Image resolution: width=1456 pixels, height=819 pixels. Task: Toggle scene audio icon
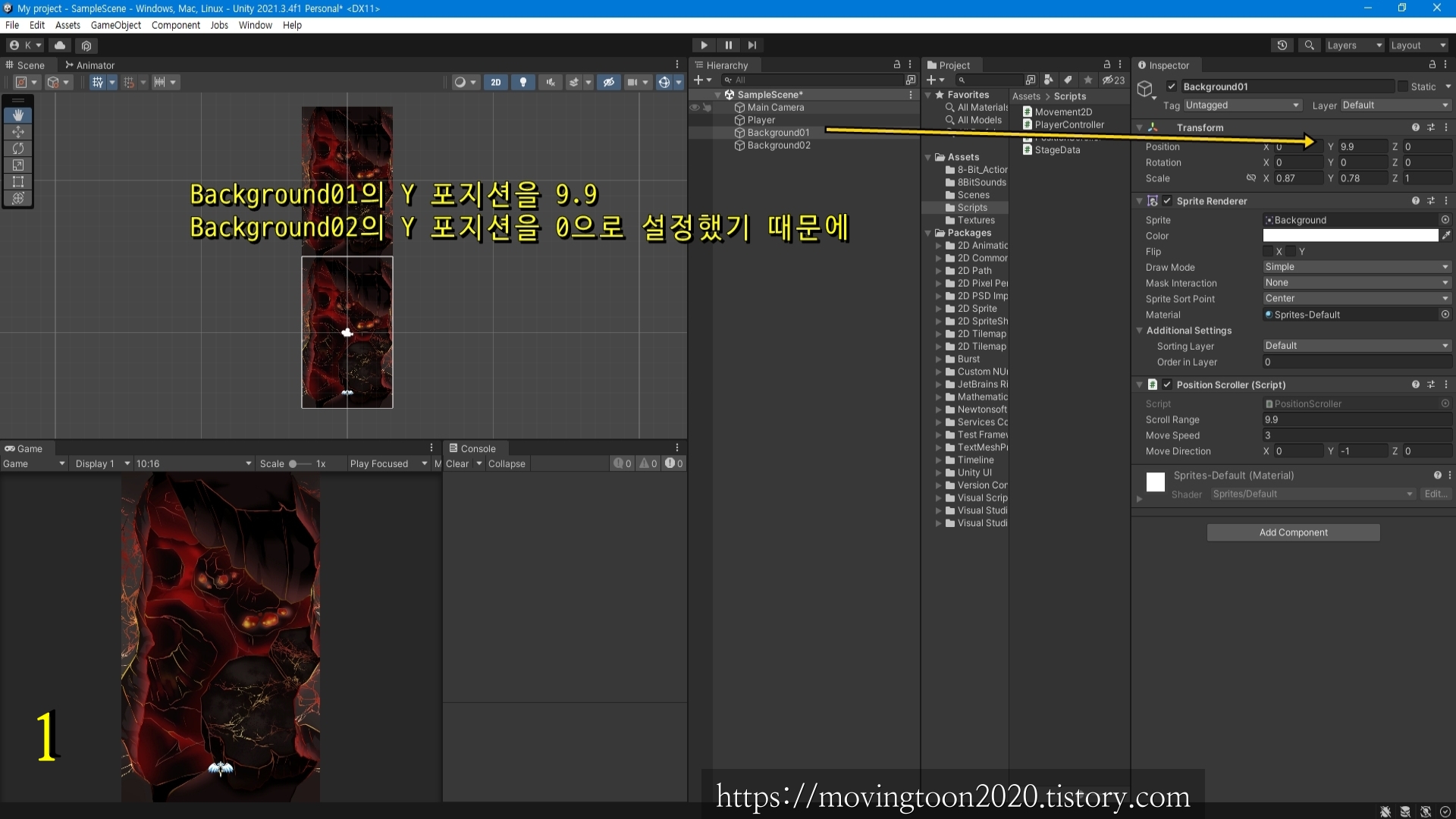click(550, 82)
